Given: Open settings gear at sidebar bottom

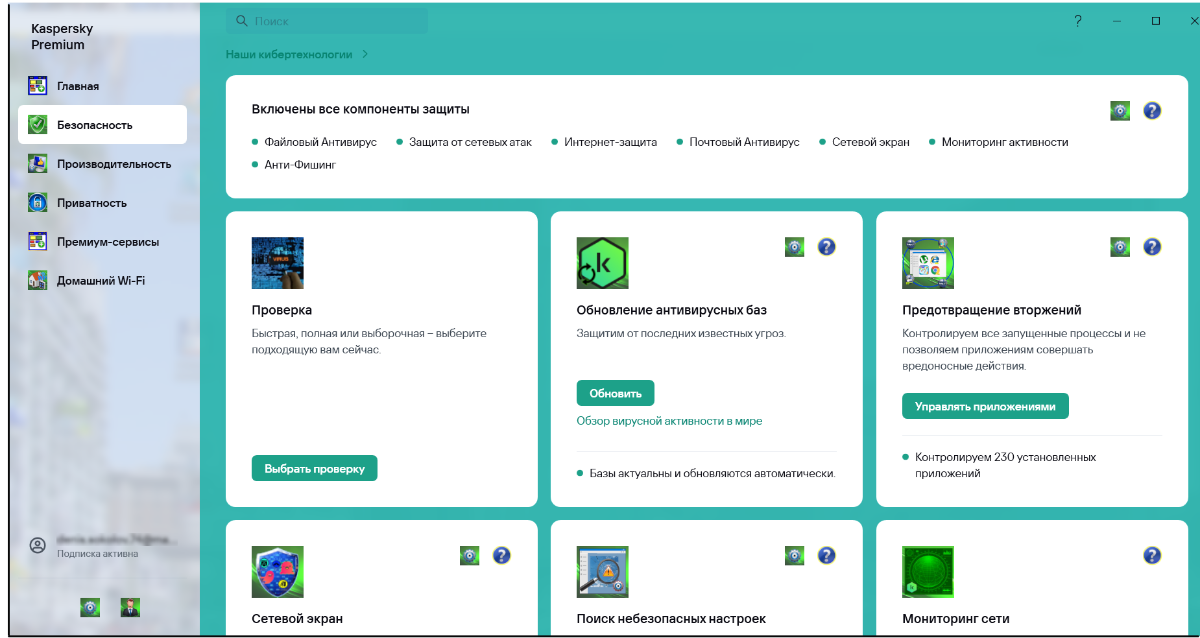Looking at the screenshot, I should point(90,607).
